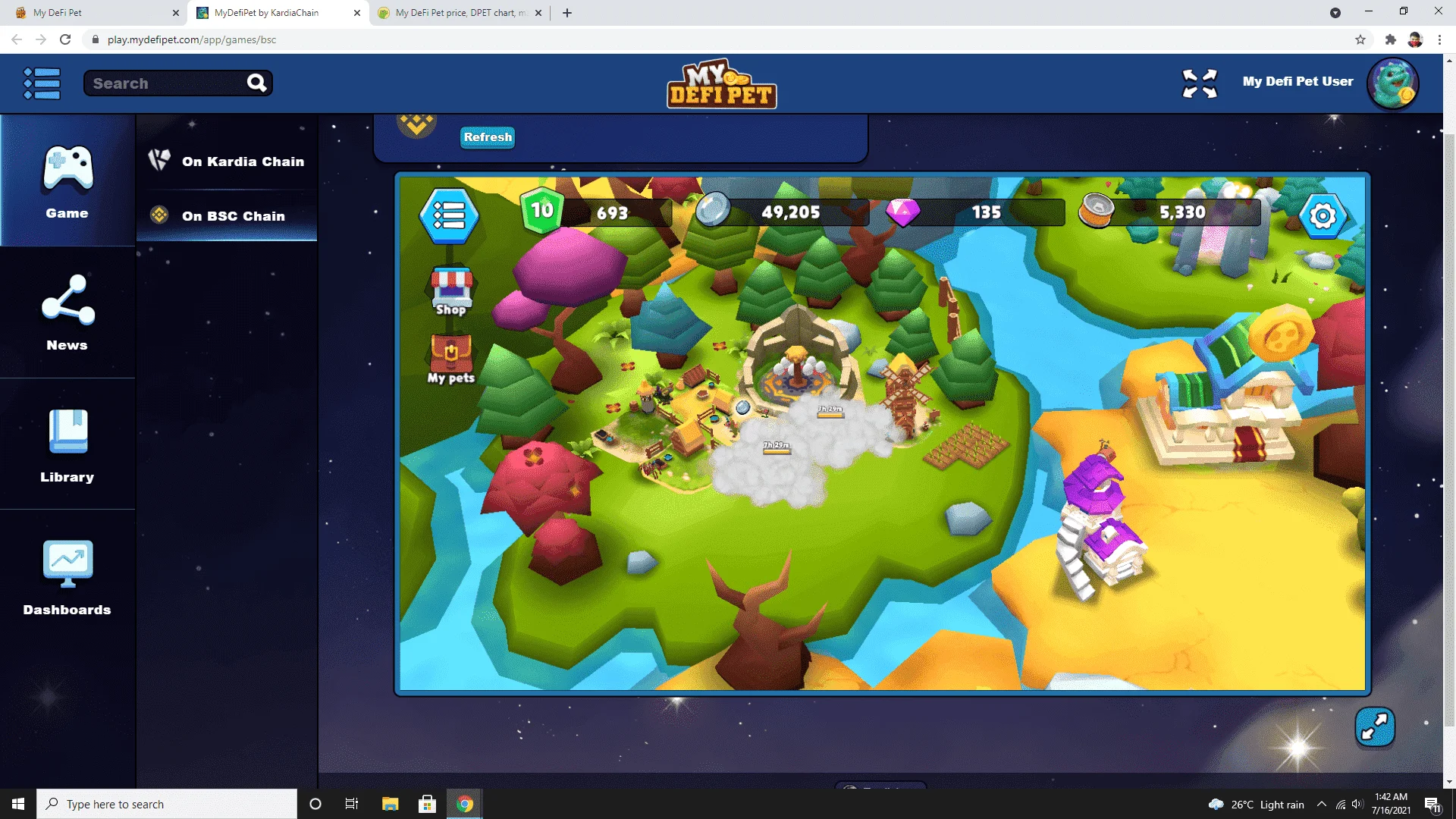Screen dimensions: 1456x819
Task: Open My pets chest
Action: pos(451,359)
